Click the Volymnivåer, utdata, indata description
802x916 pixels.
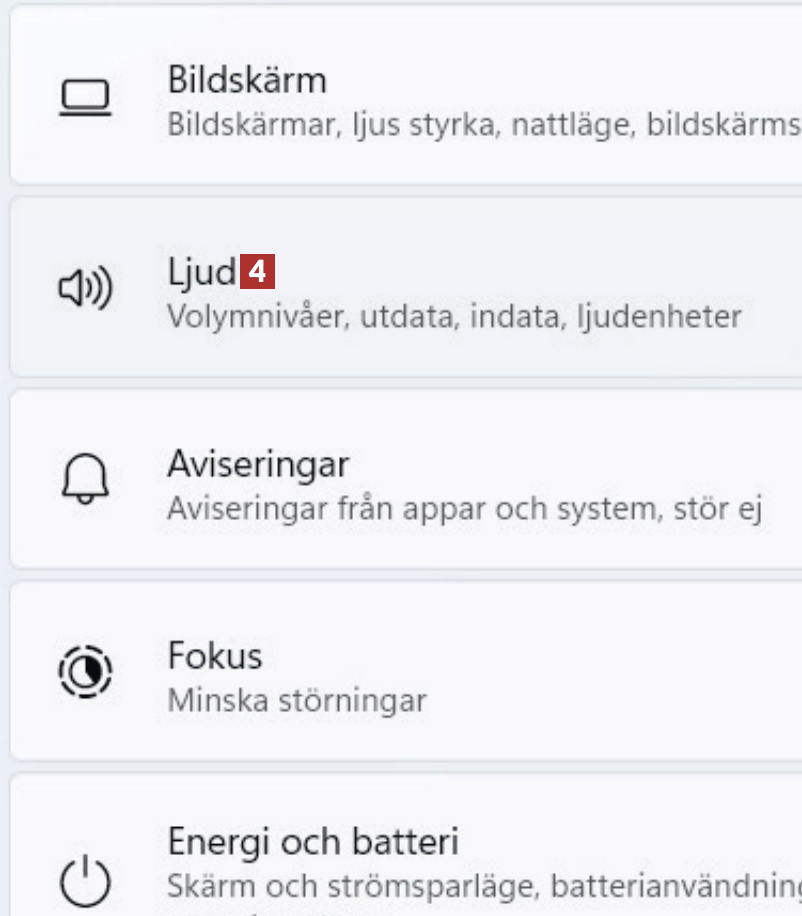pyautogui.click(x=454, y=317)
